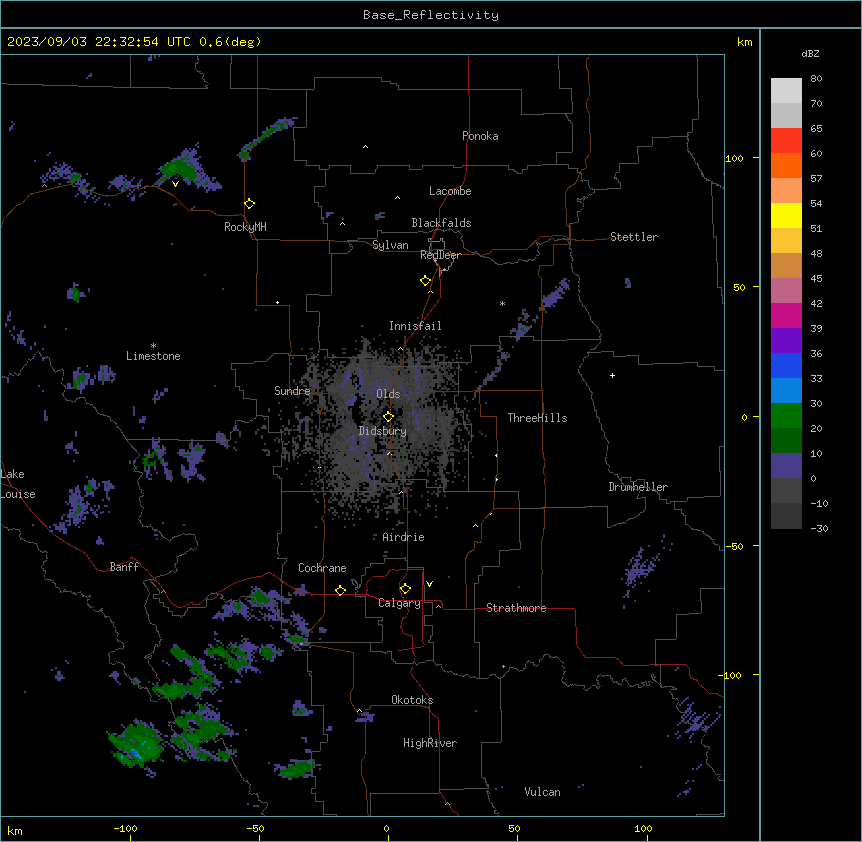
Task: Click the Strathmore label
Action: [x=516, y=608]
